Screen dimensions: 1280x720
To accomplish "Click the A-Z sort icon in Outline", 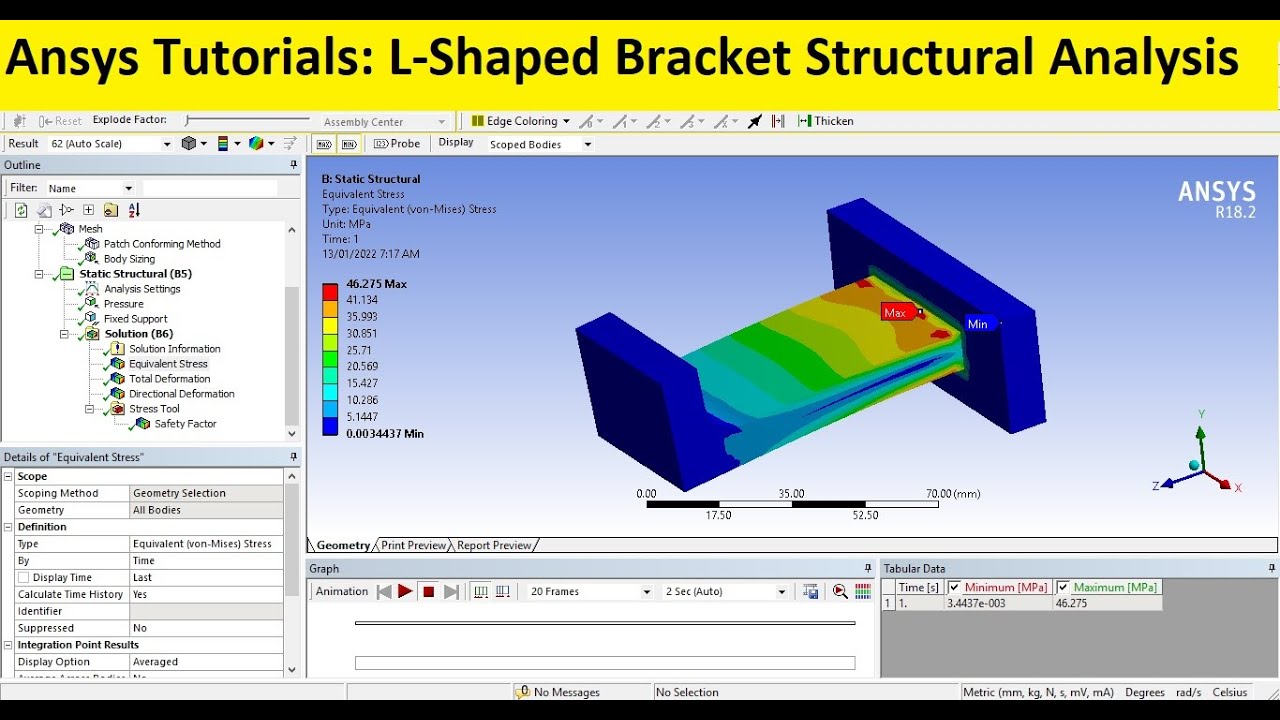I will [134, 210].
